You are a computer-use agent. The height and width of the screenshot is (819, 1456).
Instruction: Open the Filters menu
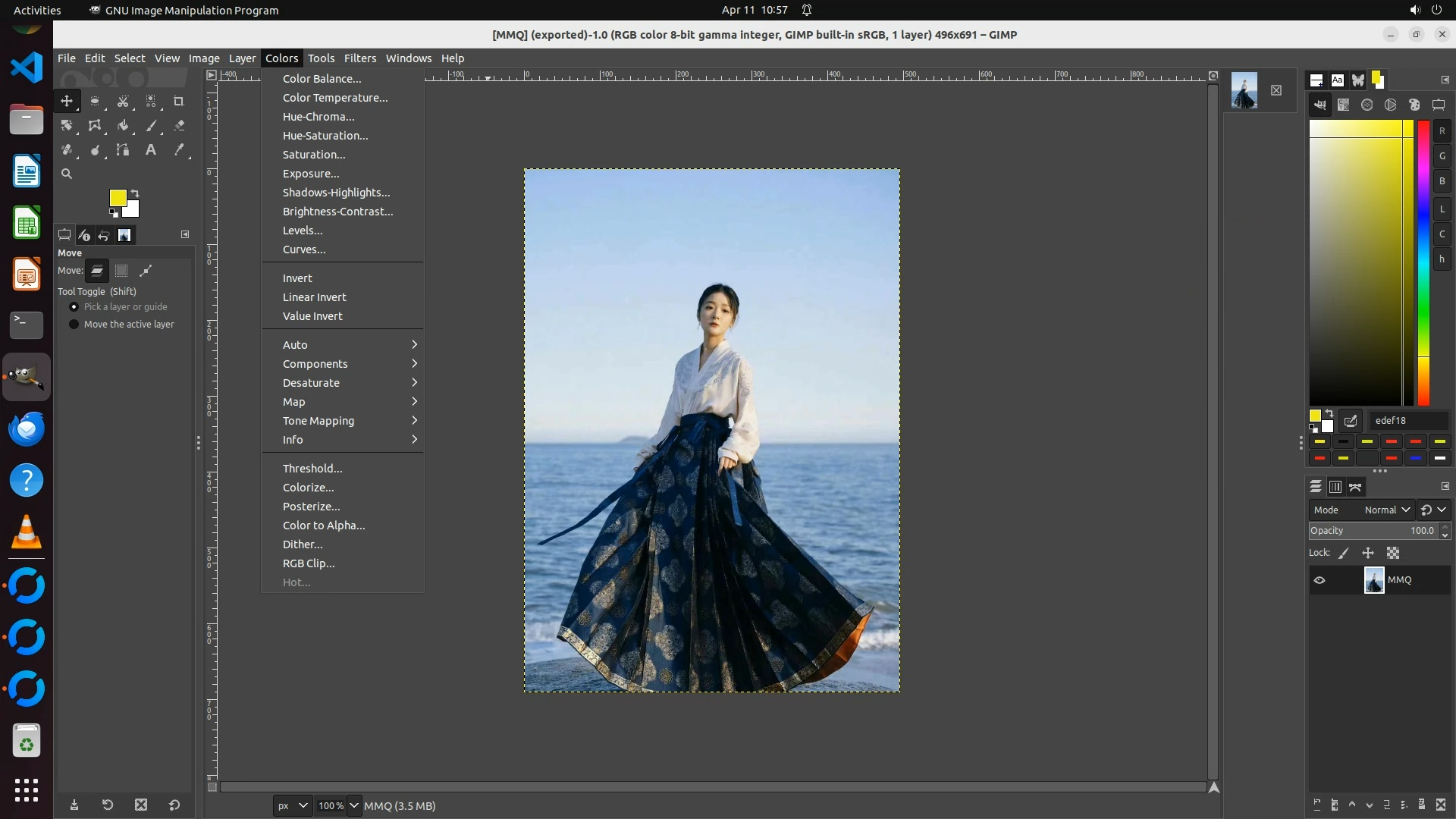coord(359,58)
